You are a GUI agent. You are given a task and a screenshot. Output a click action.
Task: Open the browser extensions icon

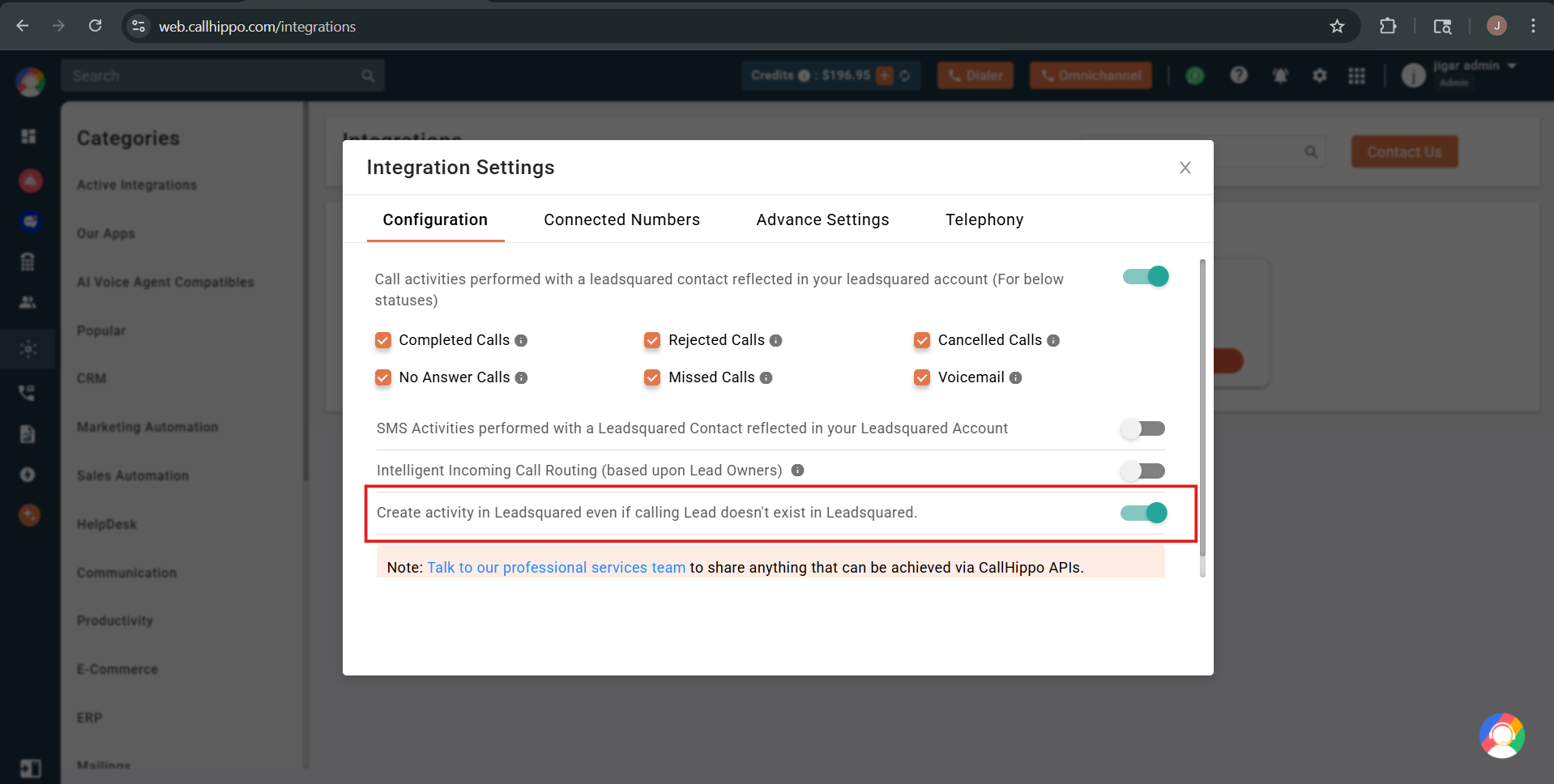[1388, 26]
